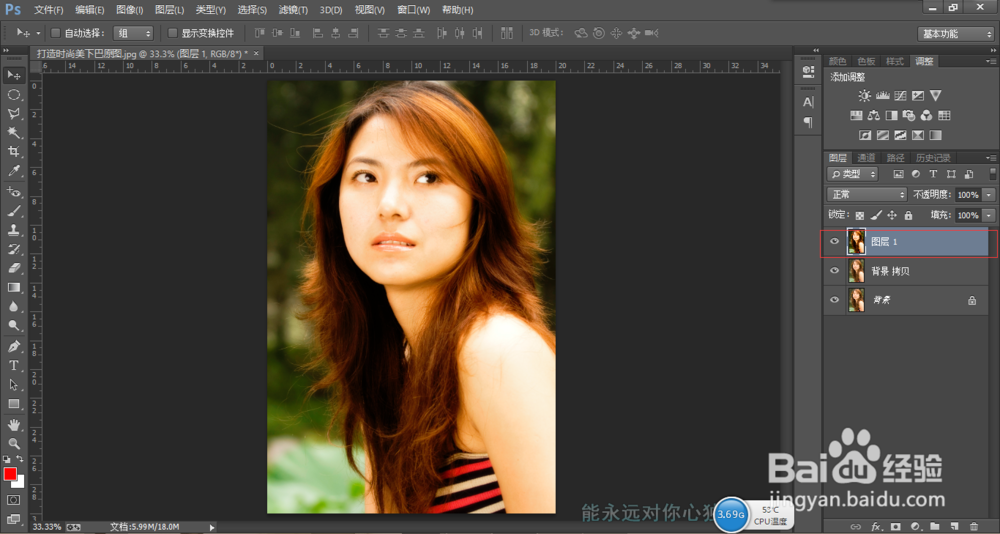Add a Curves adjustment from the Adjustments panel
Viewport: 1000px width, 534px height.
point(900,96)
